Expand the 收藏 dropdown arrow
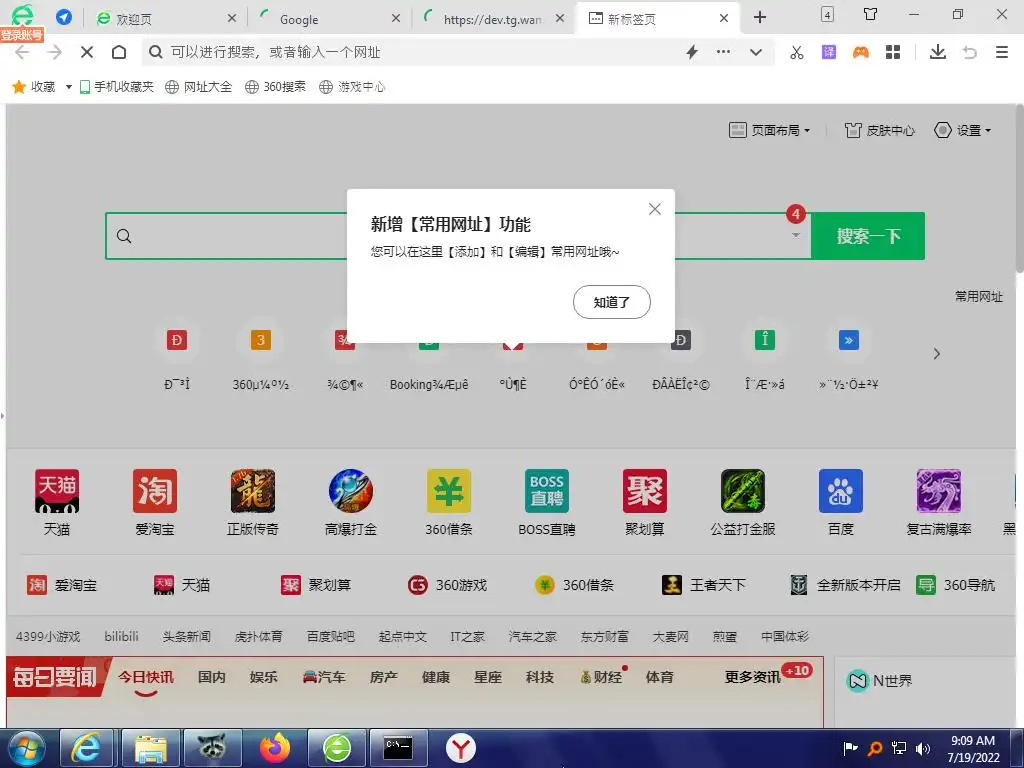Viewport: 1024px width, 768px height. [x=69, y=87]
